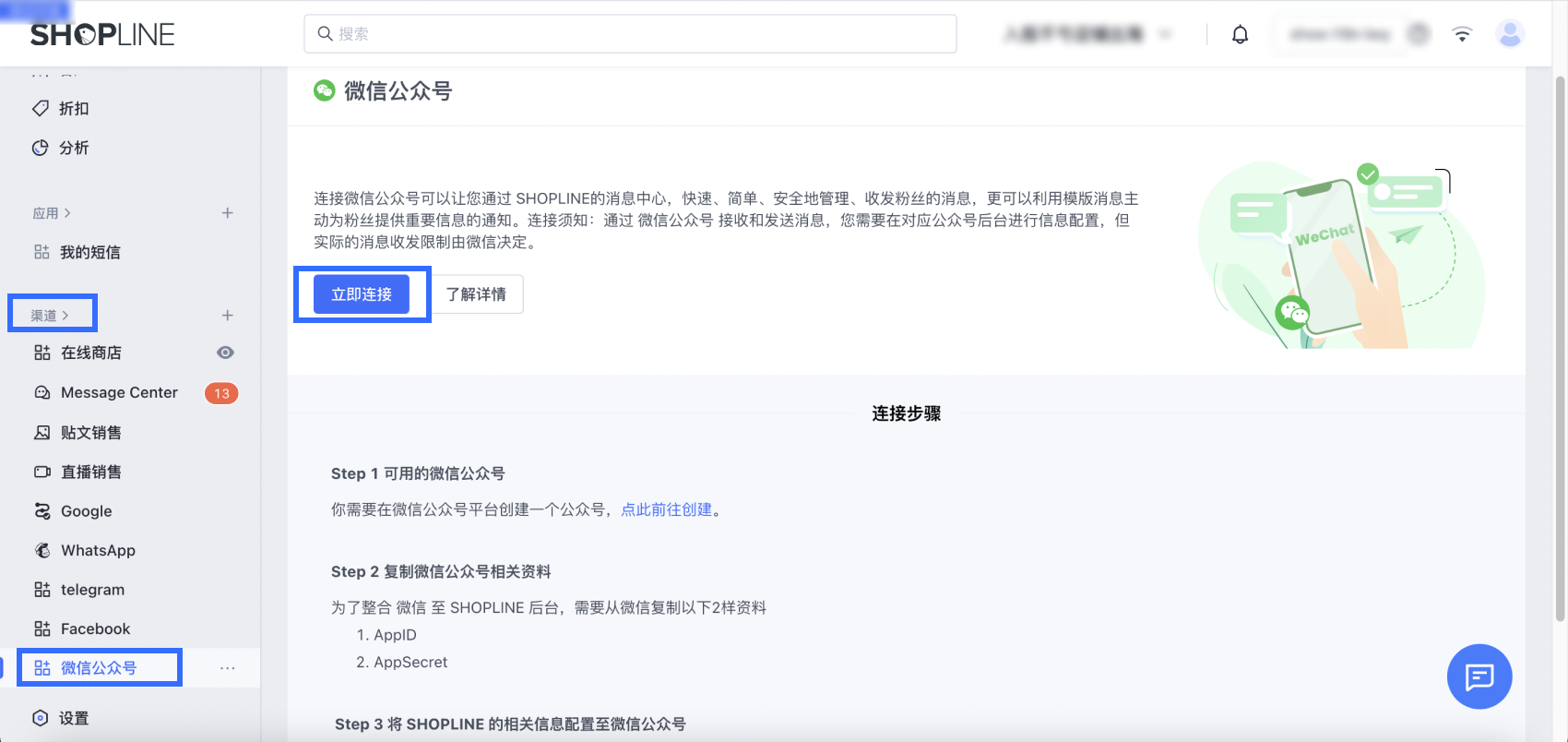Click the Google channel icon

[x=42, y=510]
